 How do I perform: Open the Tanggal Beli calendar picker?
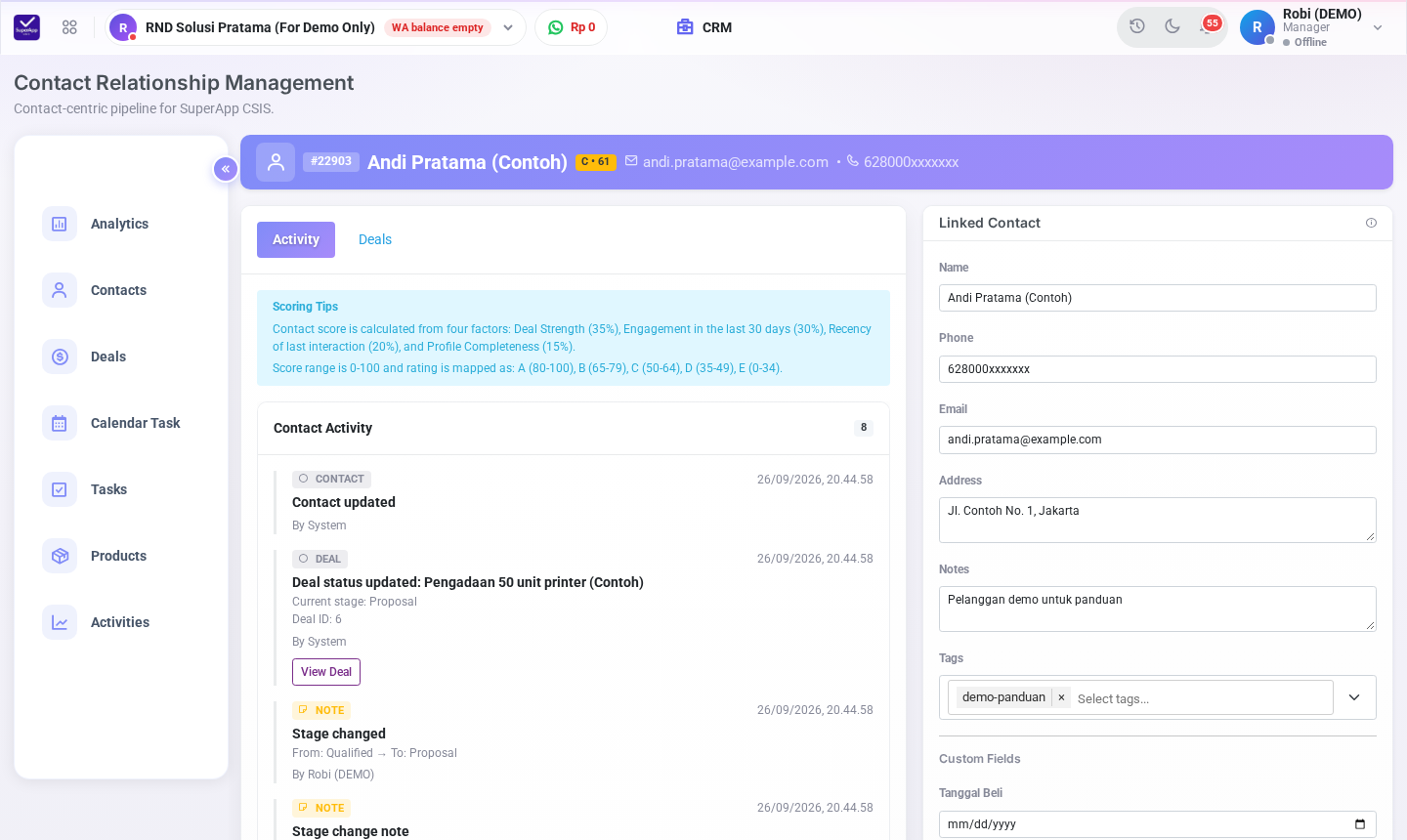coord(1360,824)
